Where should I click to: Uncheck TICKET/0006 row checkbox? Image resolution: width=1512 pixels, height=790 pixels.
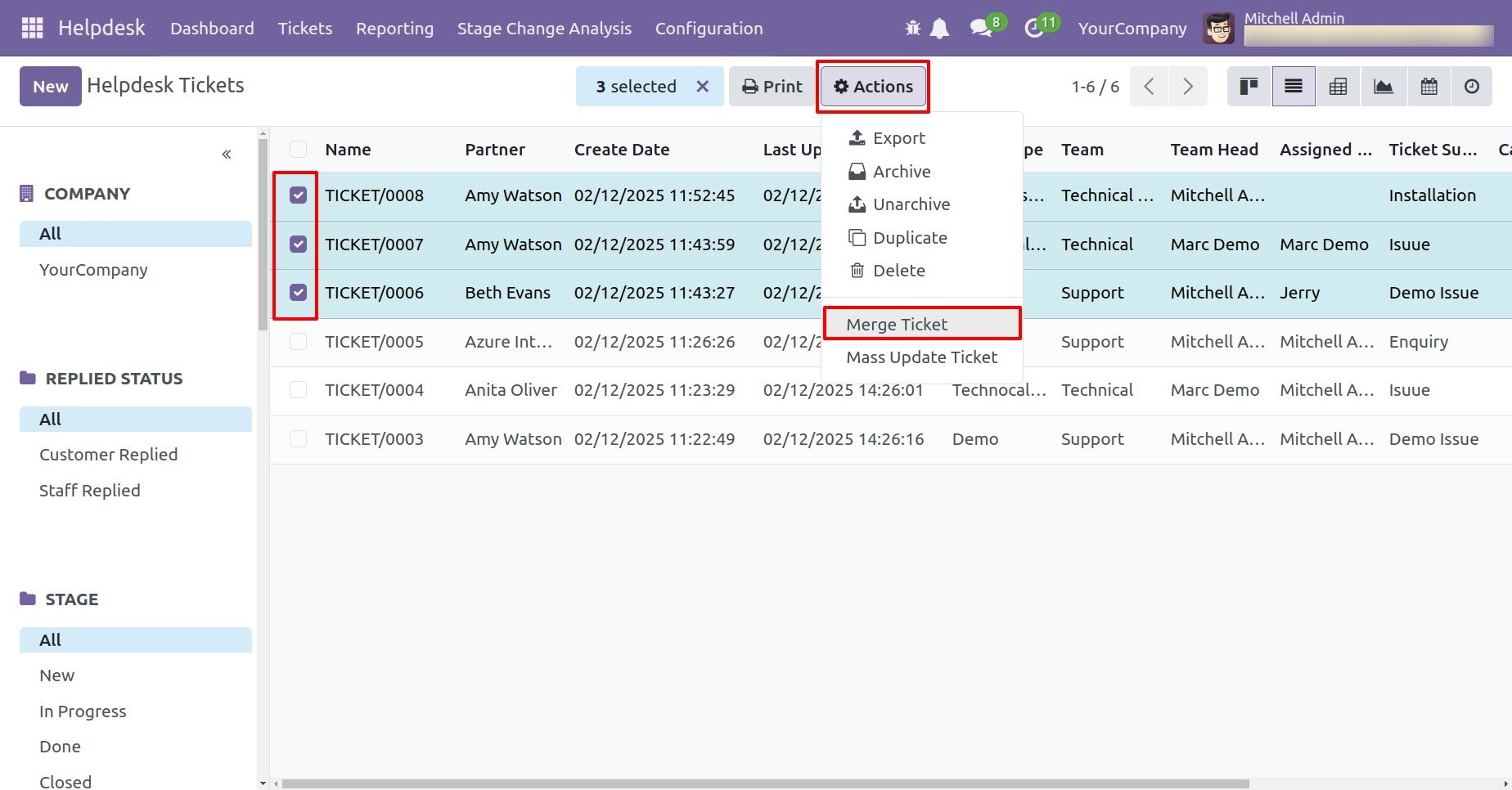(x=298, y=293)
